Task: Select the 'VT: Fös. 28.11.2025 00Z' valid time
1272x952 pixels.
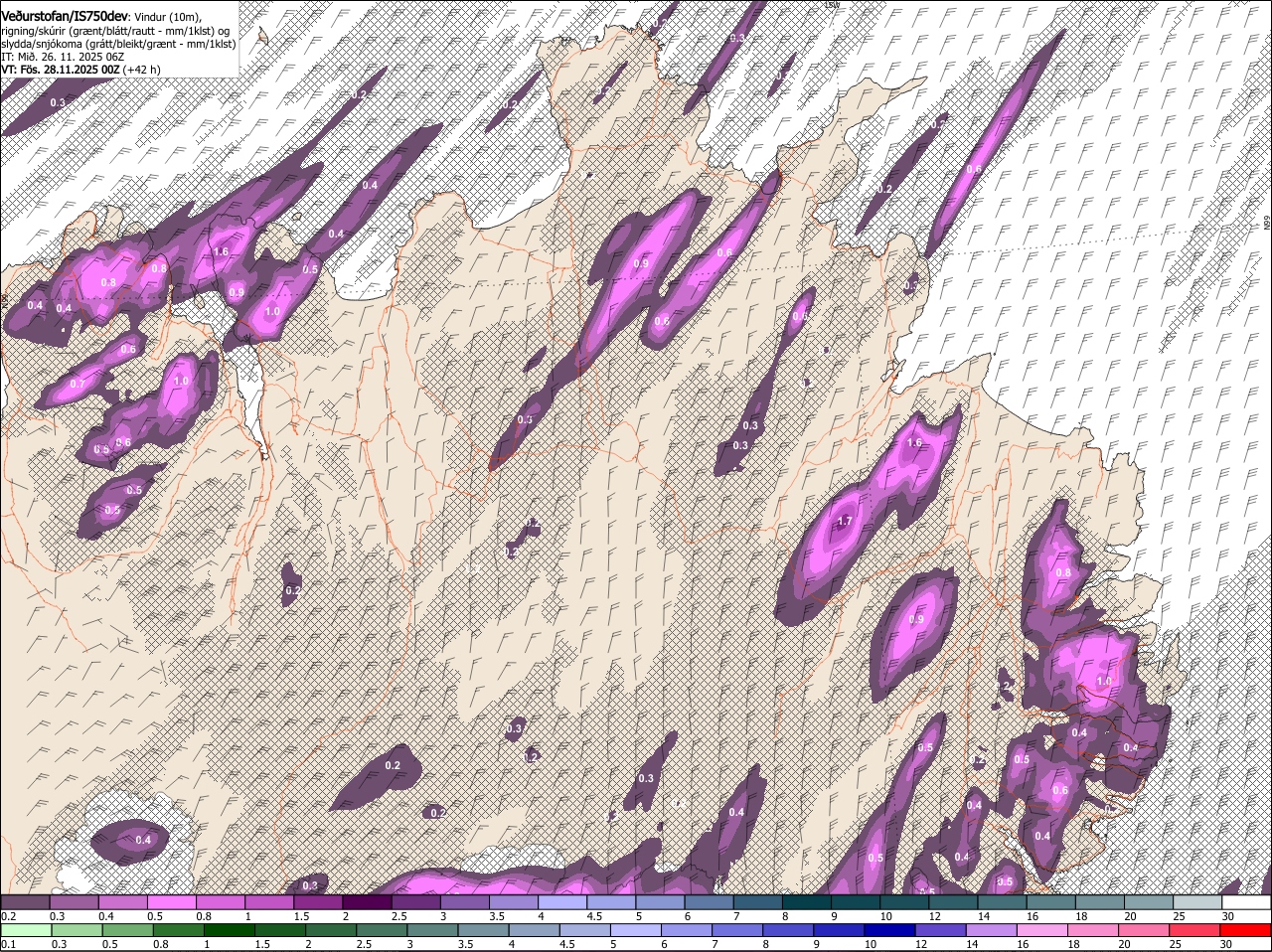Action: pos(61,70)
